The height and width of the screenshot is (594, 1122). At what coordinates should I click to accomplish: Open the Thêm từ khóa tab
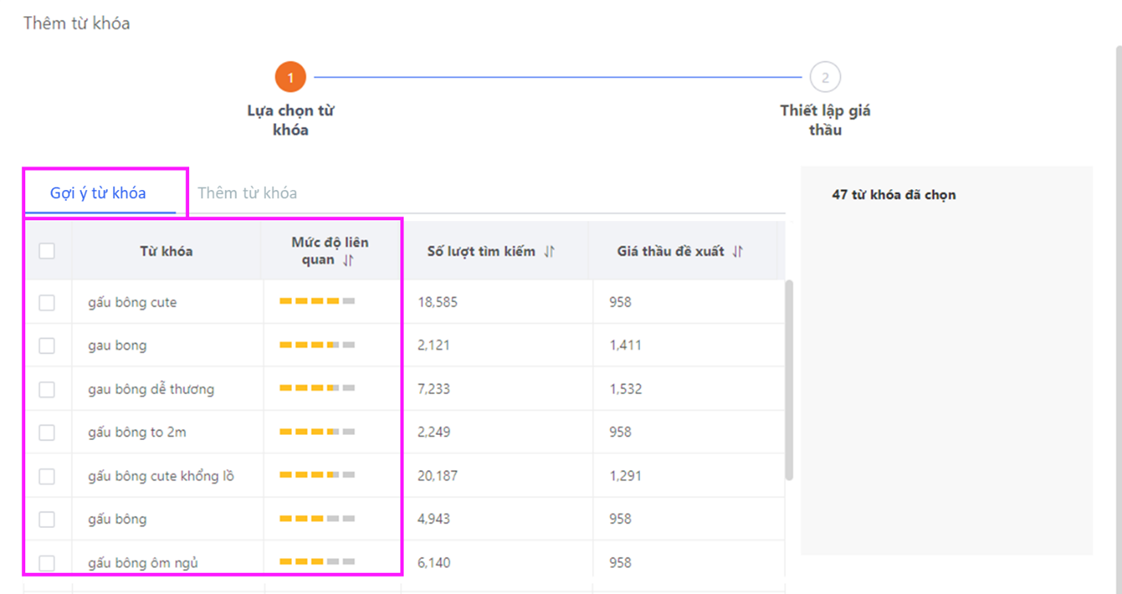(247, 193)
